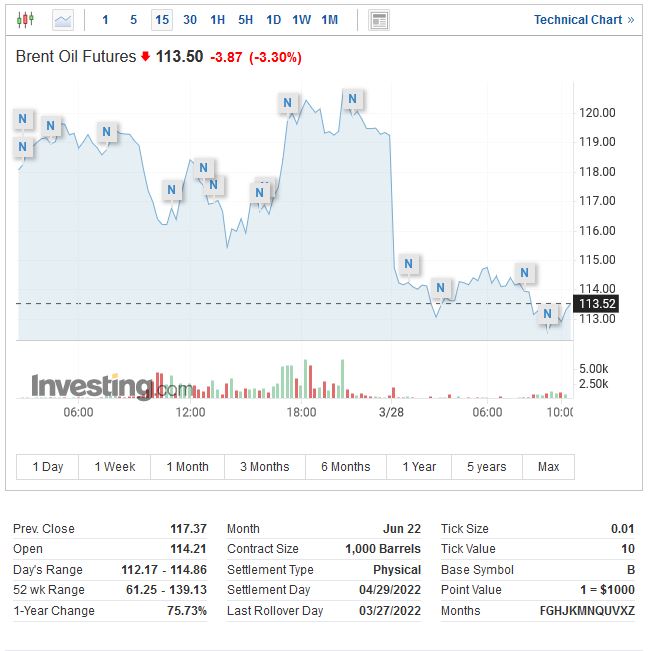Select the 1H chart interval
The width and height of the screenshot is (648, 651).
point(218,20)
